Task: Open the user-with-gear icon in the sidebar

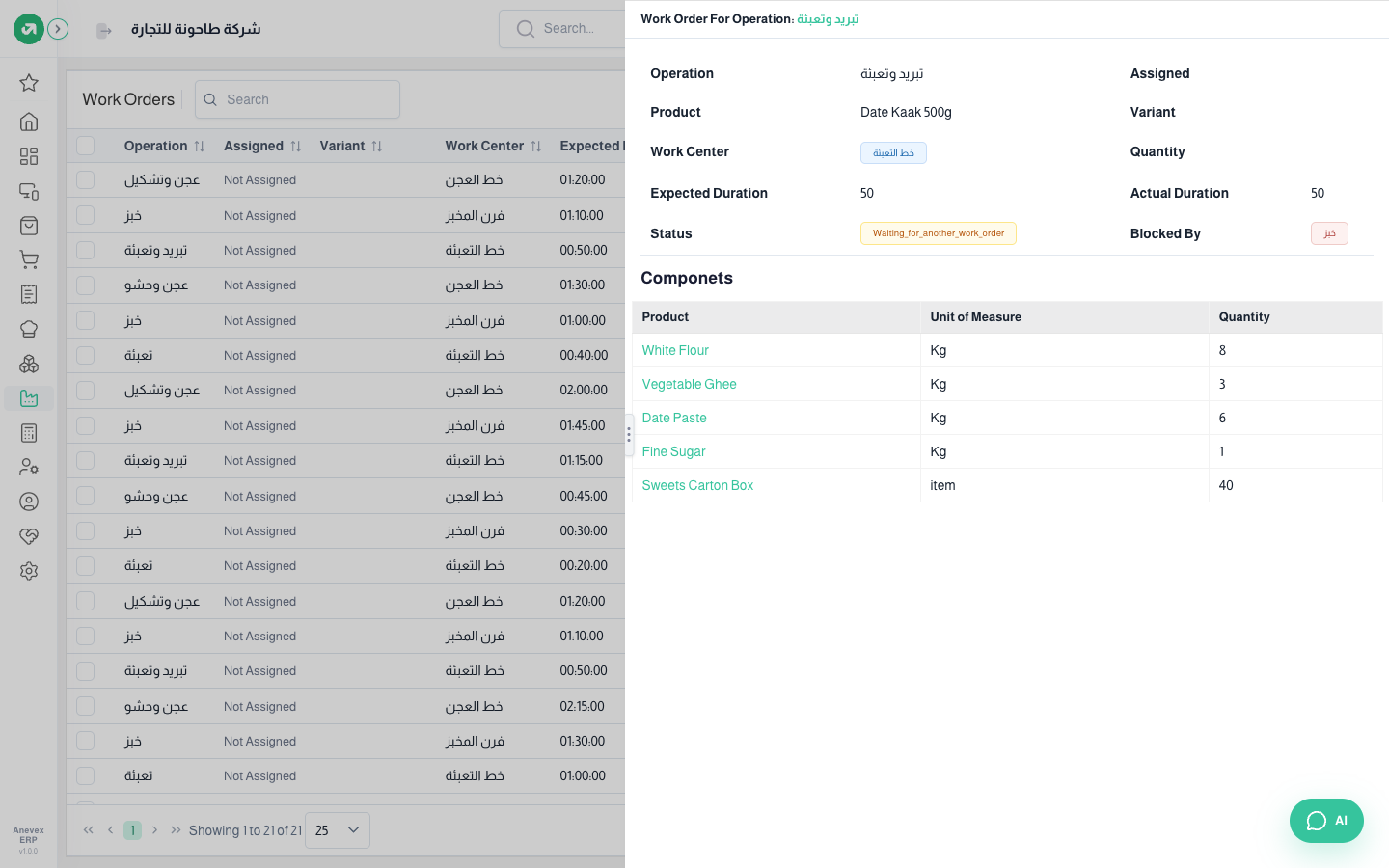Action: coord(29,467)
